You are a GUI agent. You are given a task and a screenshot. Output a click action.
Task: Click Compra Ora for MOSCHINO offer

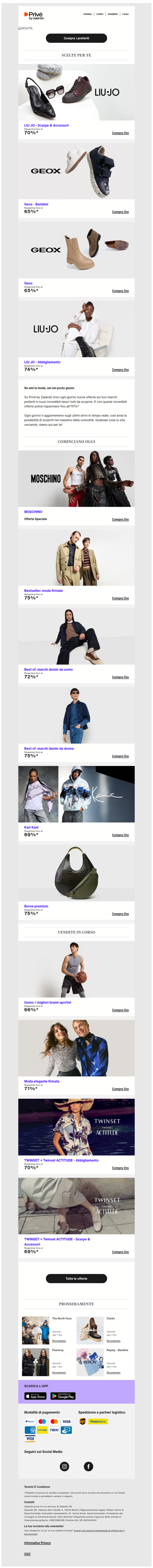[x=120, y=519]
